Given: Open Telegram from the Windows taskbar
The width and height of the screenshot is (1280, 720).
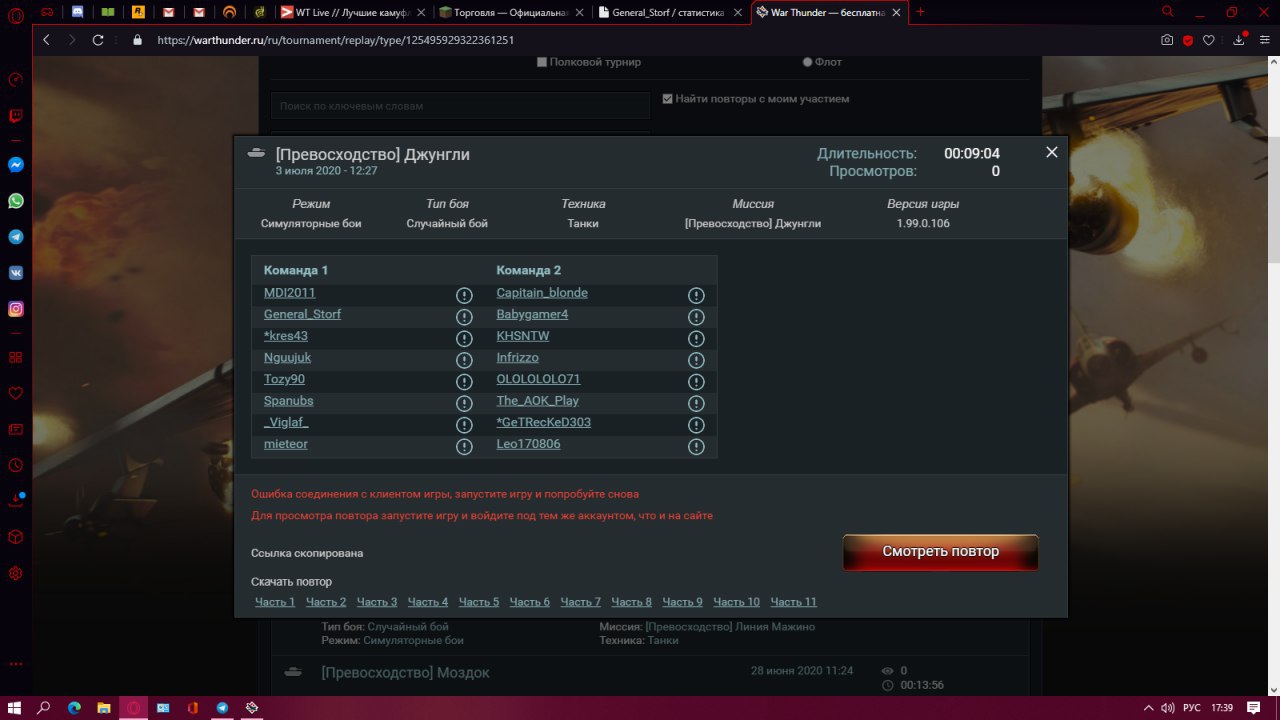Looking at the screenshot, I should (222, 708).
